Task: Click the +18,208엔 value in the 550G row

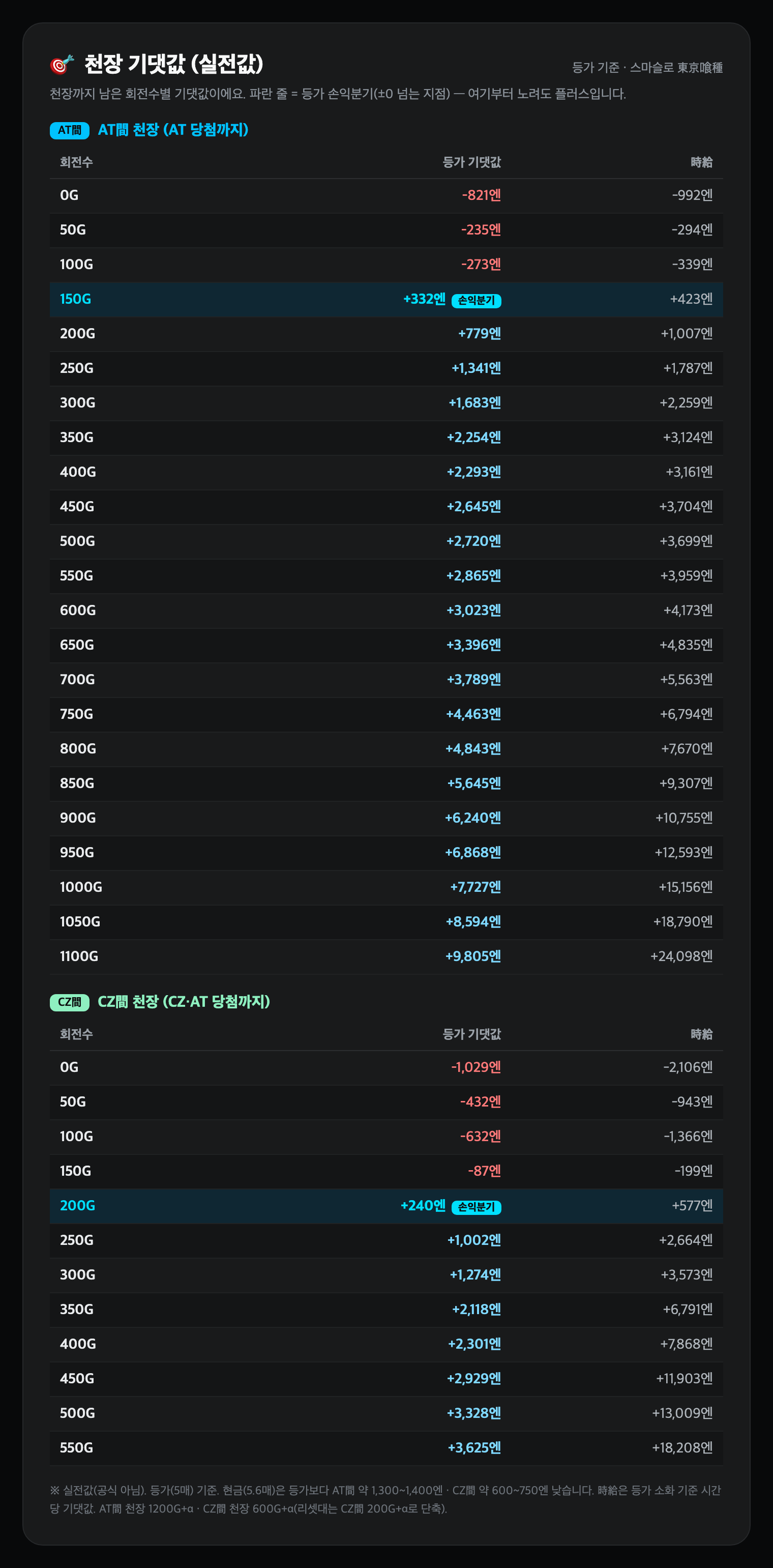Action: click(681, 1447)
